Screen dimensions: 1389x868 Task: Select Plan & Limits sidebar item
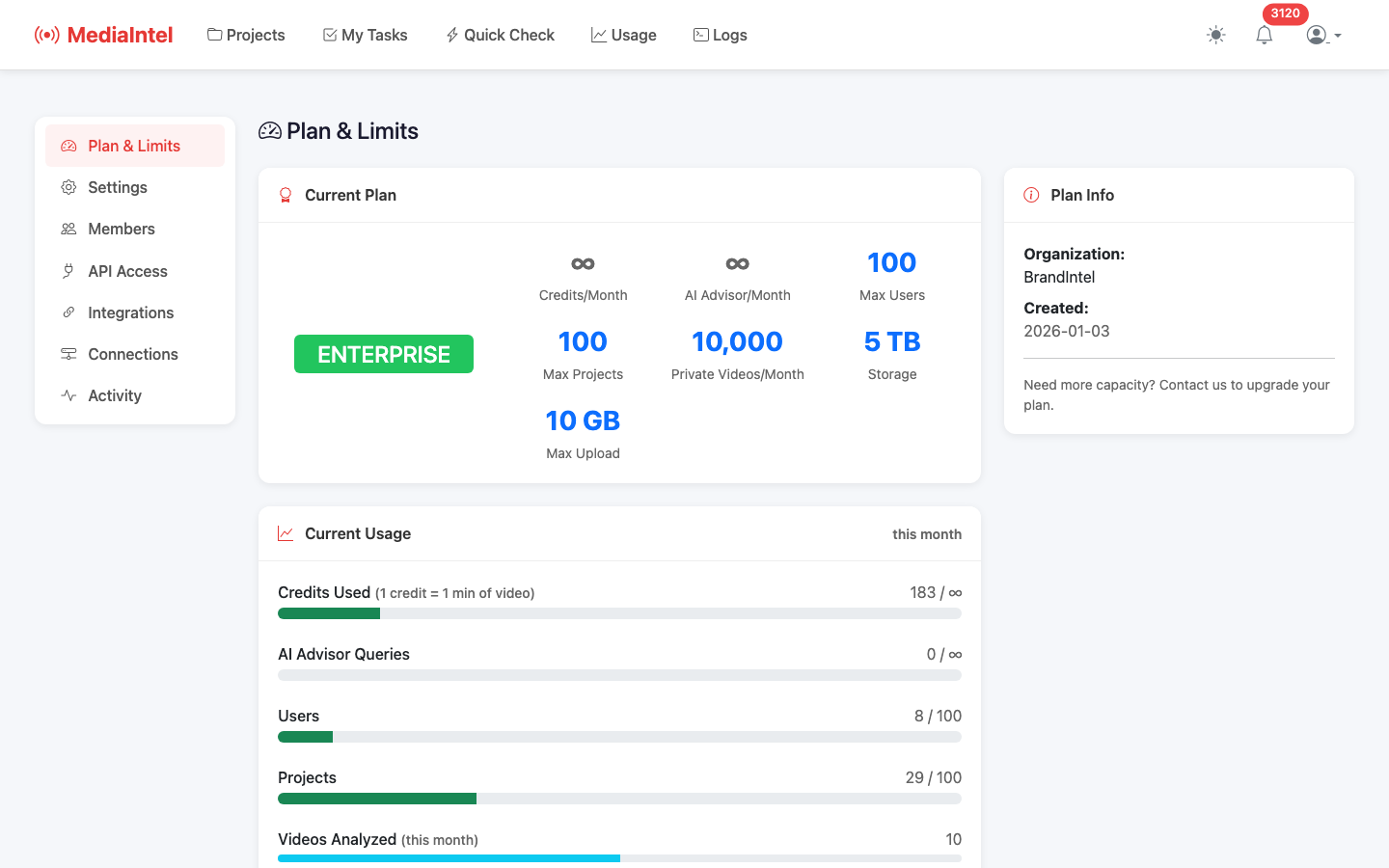(x=134, y=146)
